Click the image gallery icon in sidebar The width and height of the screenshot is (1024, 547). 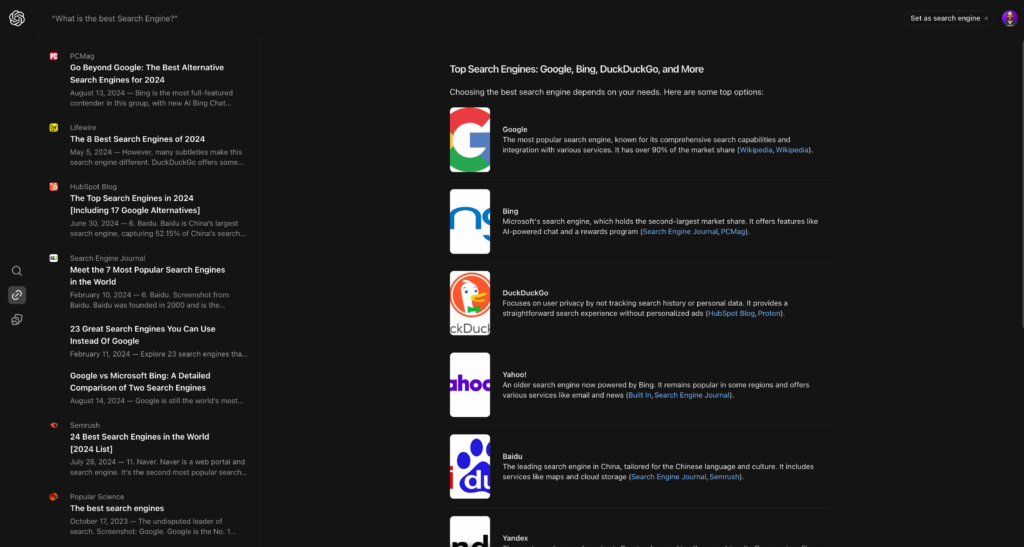17,320
